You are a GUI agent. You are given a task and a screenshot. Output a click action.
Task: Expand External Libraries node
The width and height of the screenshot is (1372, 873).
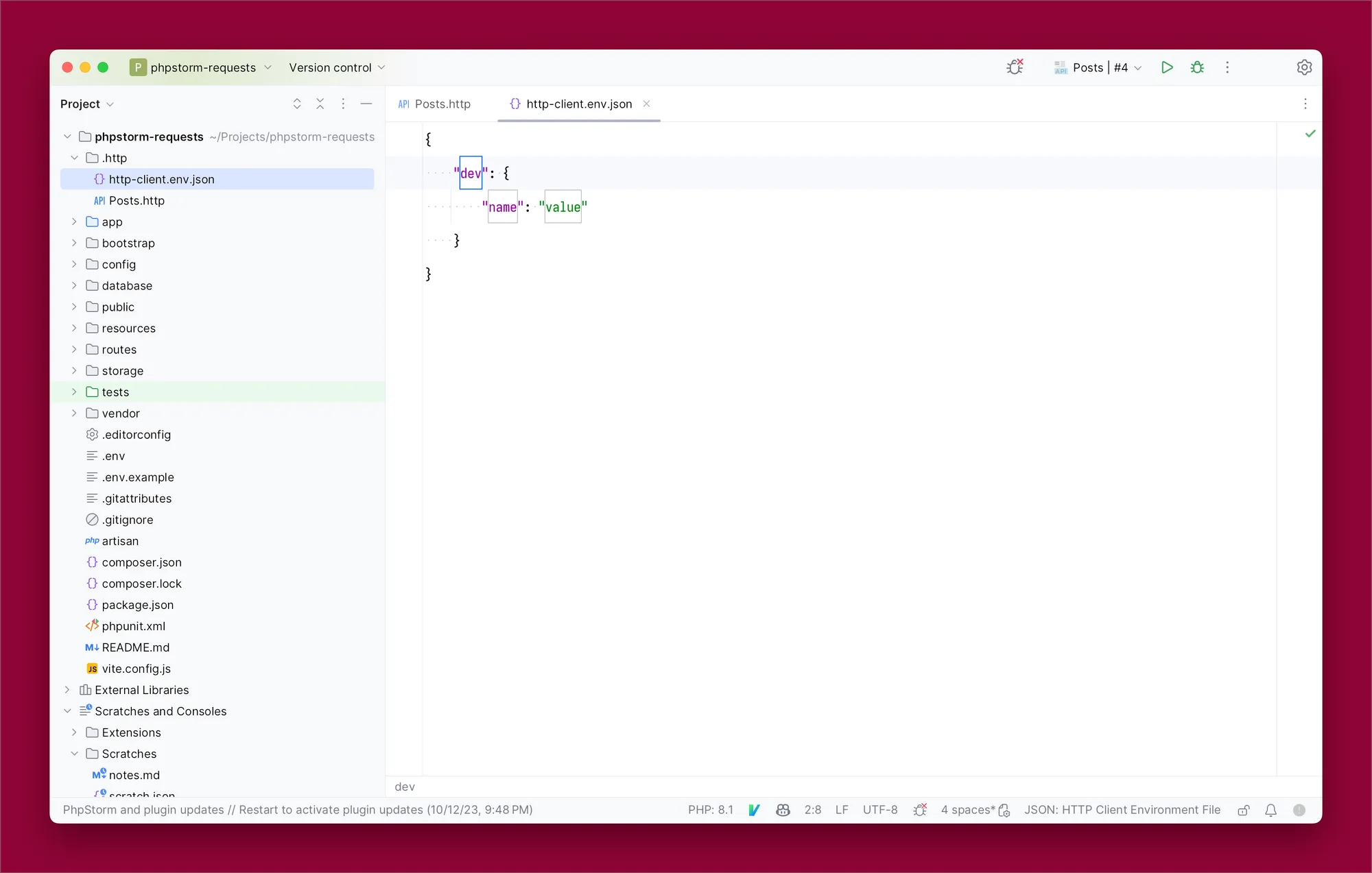(67, 690)
